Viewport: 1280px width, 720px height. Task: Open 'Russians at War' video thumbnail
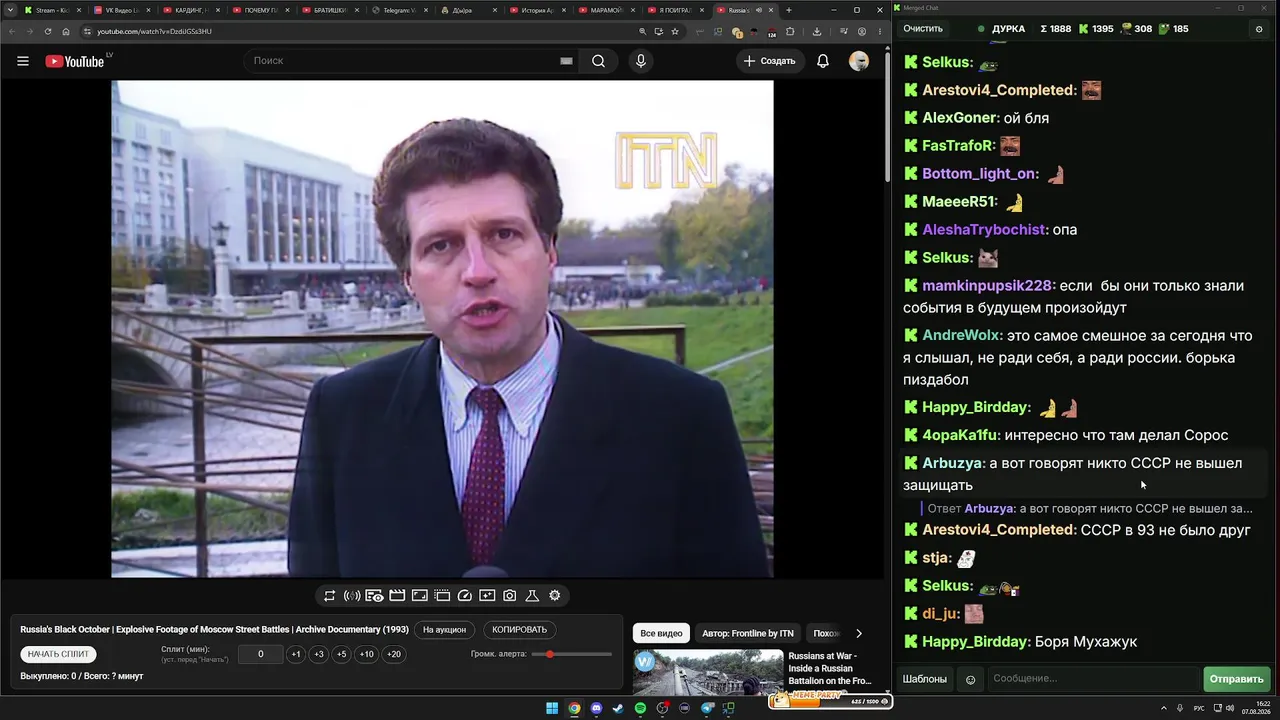(x=708, y=673)
